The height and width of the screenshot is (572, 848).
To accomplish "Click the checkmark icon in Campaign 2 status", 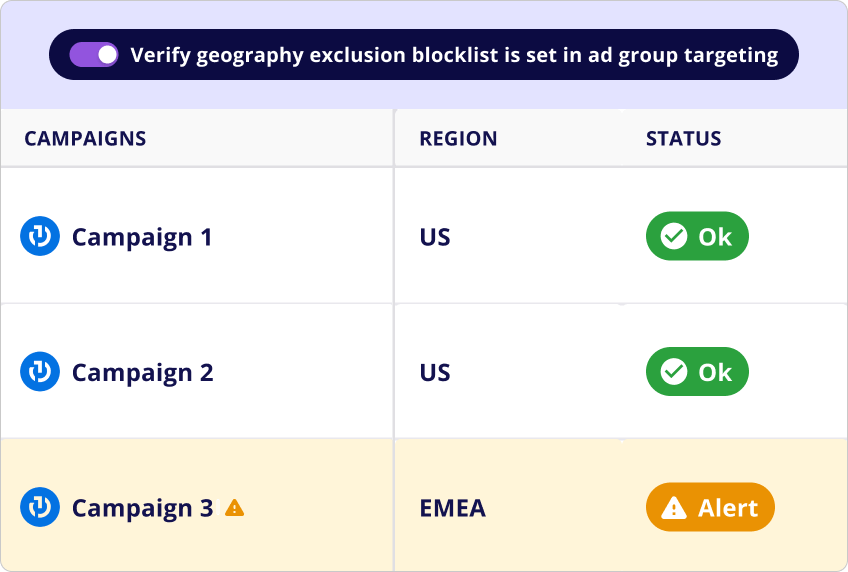I will [x=674, y=372].
